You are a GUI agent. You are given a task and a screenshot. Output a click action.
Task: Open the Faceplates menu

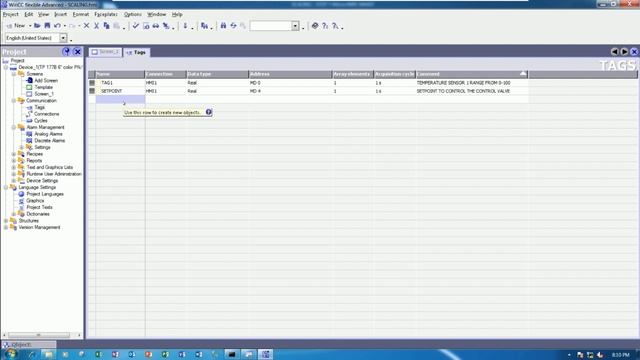pos(106,14)
